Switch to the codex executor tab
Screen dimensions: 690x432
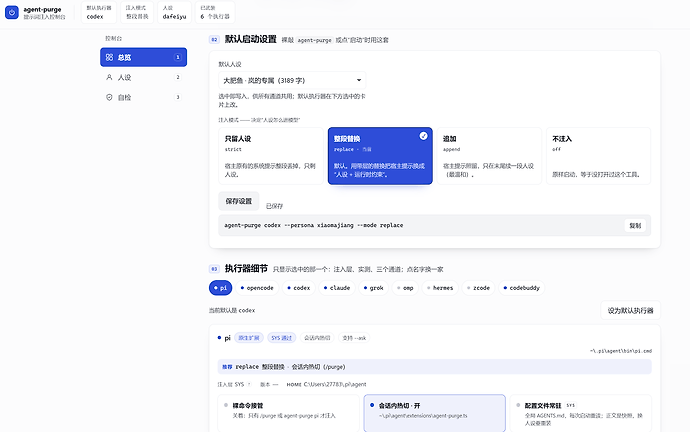[299, 288]
